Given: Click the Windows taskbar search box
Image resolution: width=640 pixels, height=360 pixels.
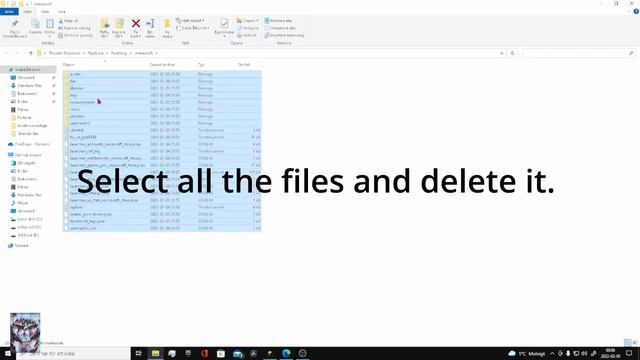Looking at the screenshot, I should click(73, 353).
